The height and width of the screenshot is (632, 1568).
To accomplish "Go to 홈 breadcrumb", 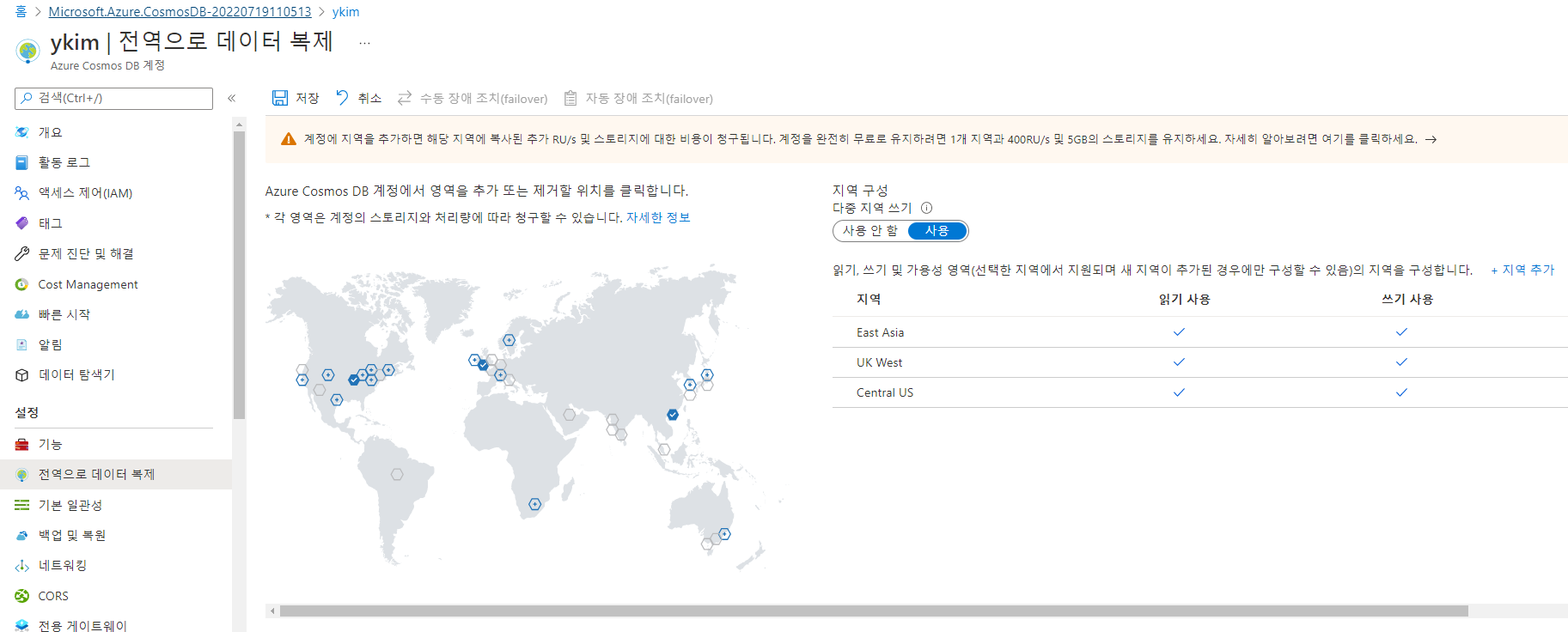I will click(x=21, y=12).
